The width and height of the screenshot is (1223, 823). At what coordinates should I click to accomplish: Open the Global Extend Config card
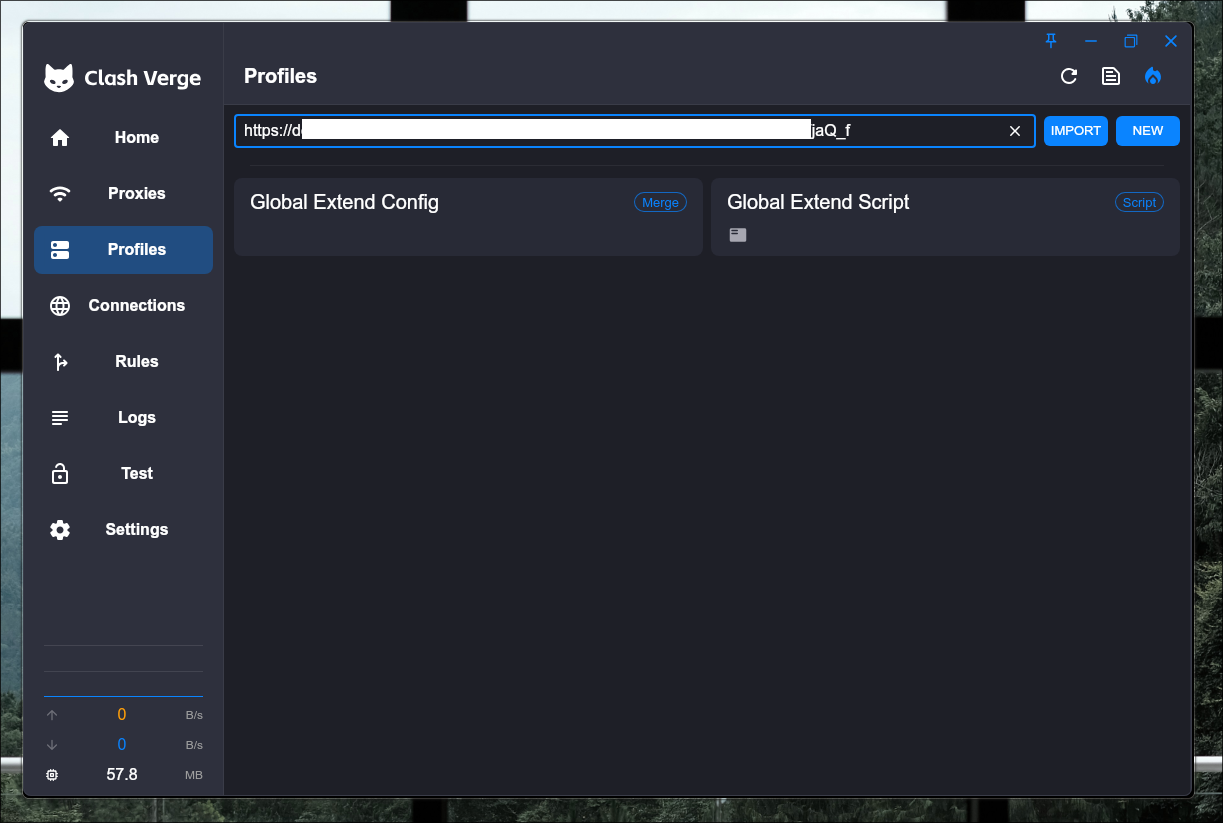coord(468,217)
